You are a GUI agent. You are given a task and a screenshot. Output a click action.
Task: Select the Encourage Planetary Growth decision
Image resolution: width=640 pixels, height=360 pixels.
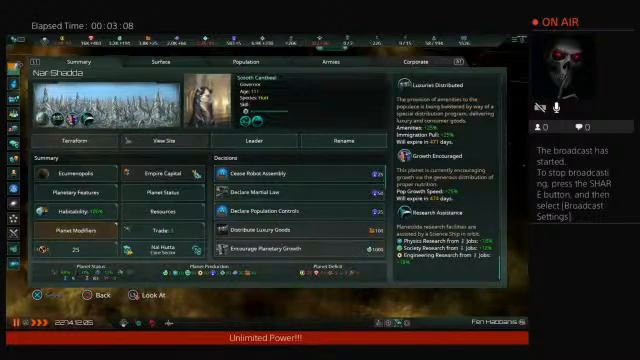(x=299, y=249)
